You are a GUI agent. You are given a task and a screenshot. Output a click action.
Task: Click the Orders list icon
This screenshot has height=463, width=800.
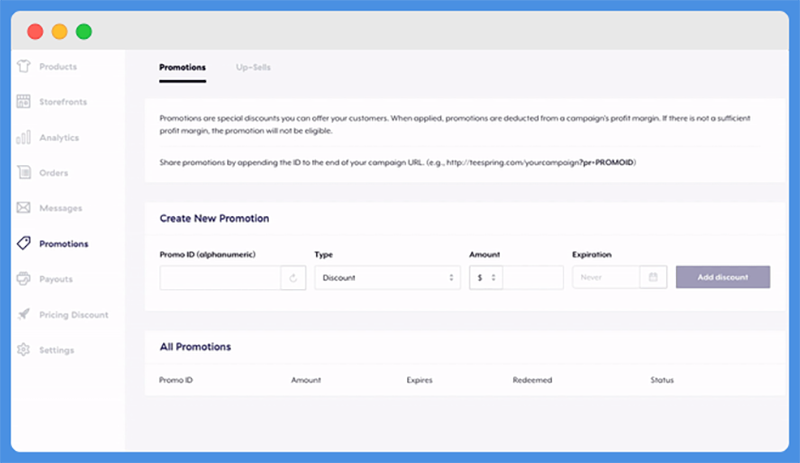23,172
